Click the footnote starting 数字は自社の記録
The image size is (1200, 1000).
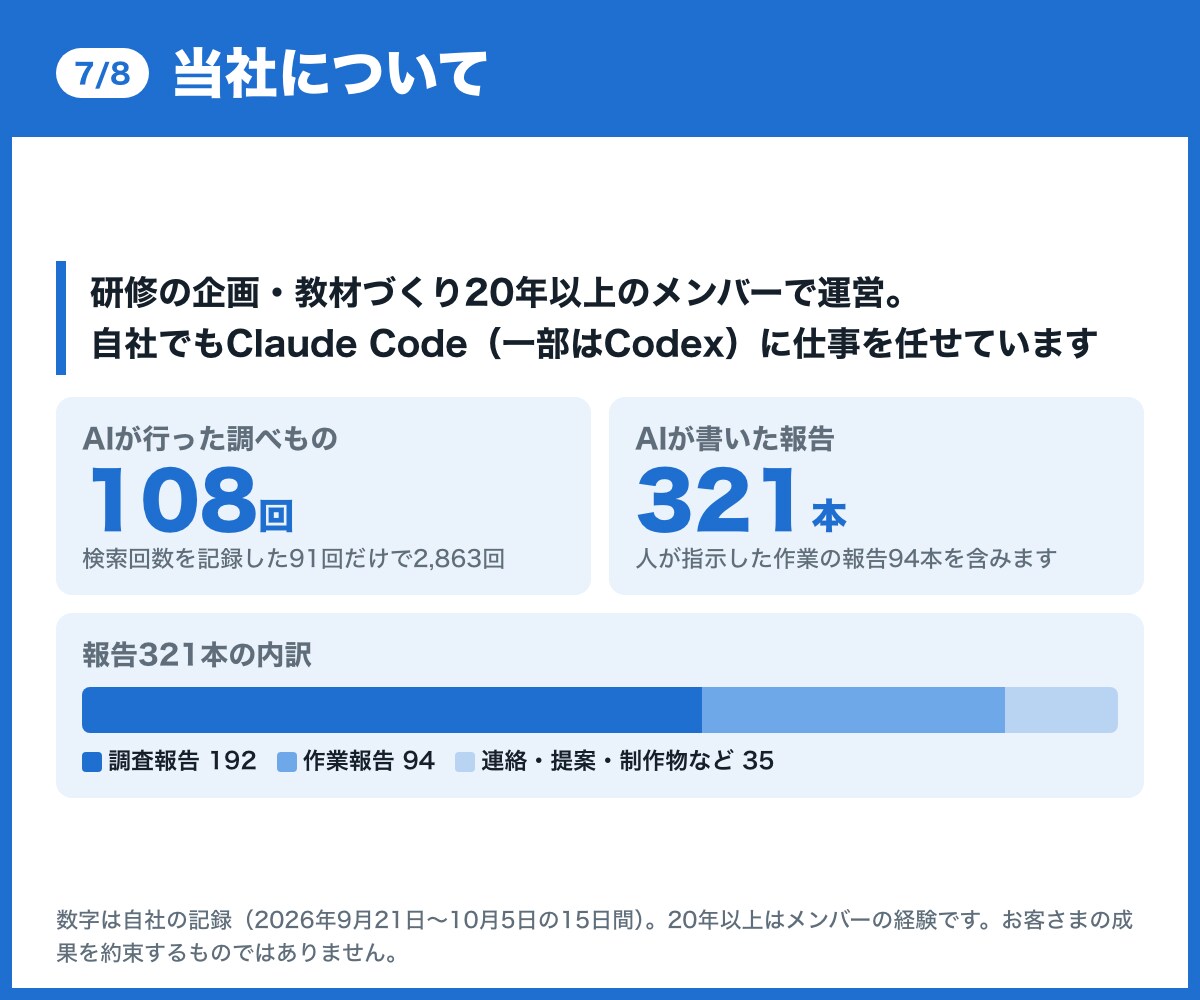click(594, 935)
